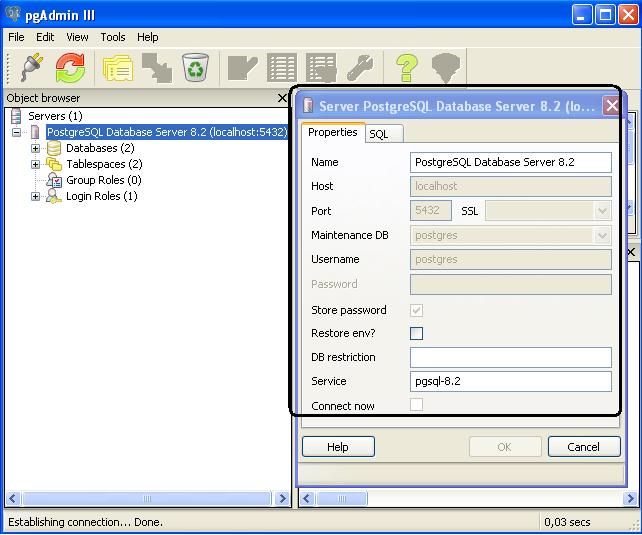Click the Object browser scroll right arrow
The height and width of the screenshot is (535, 642).
click(282, 499)
